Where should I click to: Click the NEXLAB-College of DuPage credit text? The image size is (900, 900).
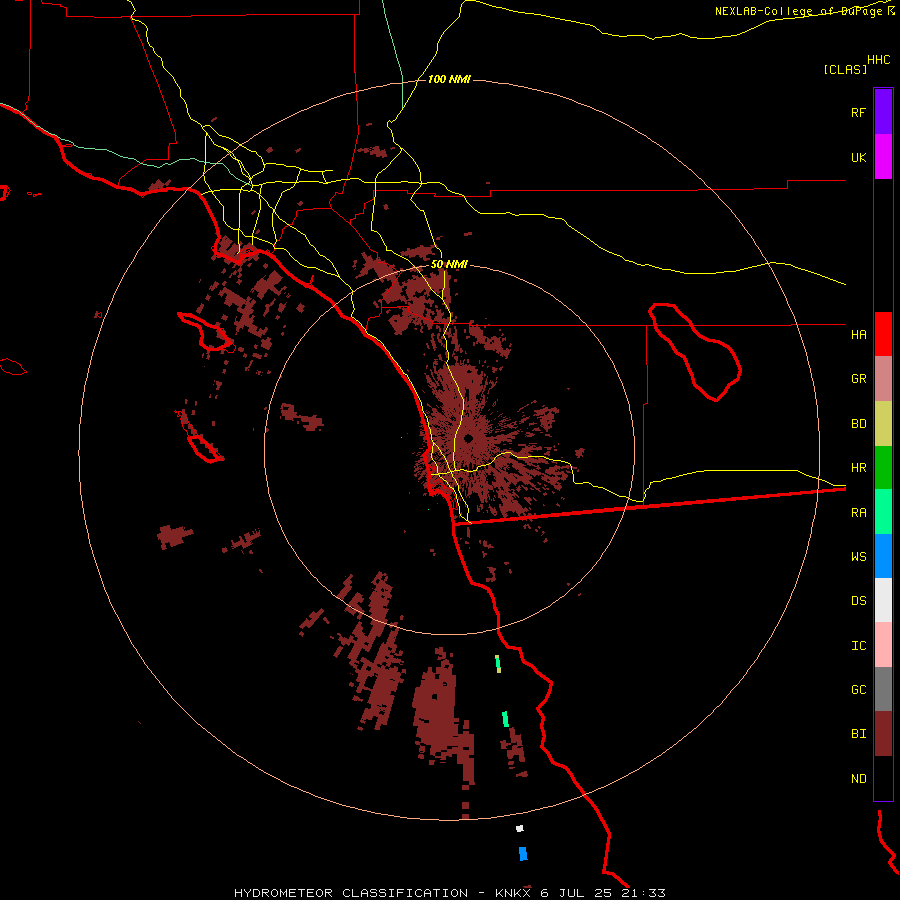click(x=800, y=11)
